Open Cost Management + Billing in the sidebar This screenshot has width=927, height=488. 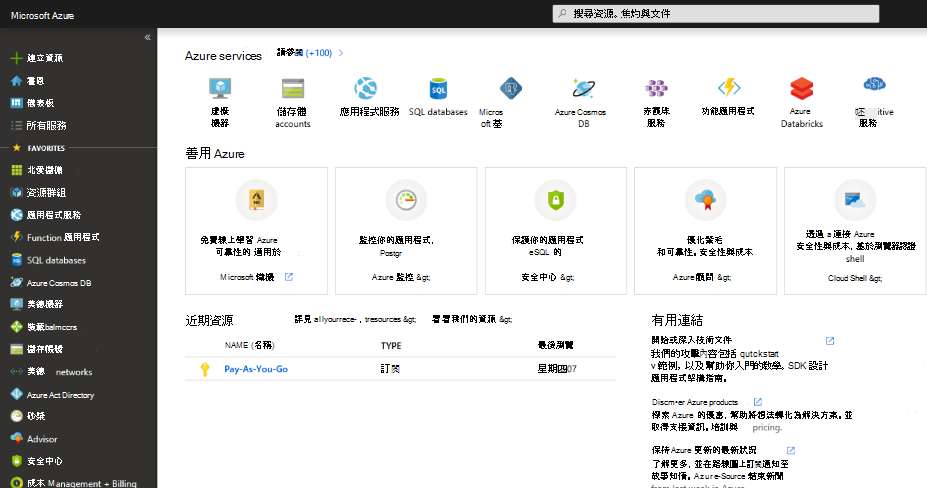82,483
